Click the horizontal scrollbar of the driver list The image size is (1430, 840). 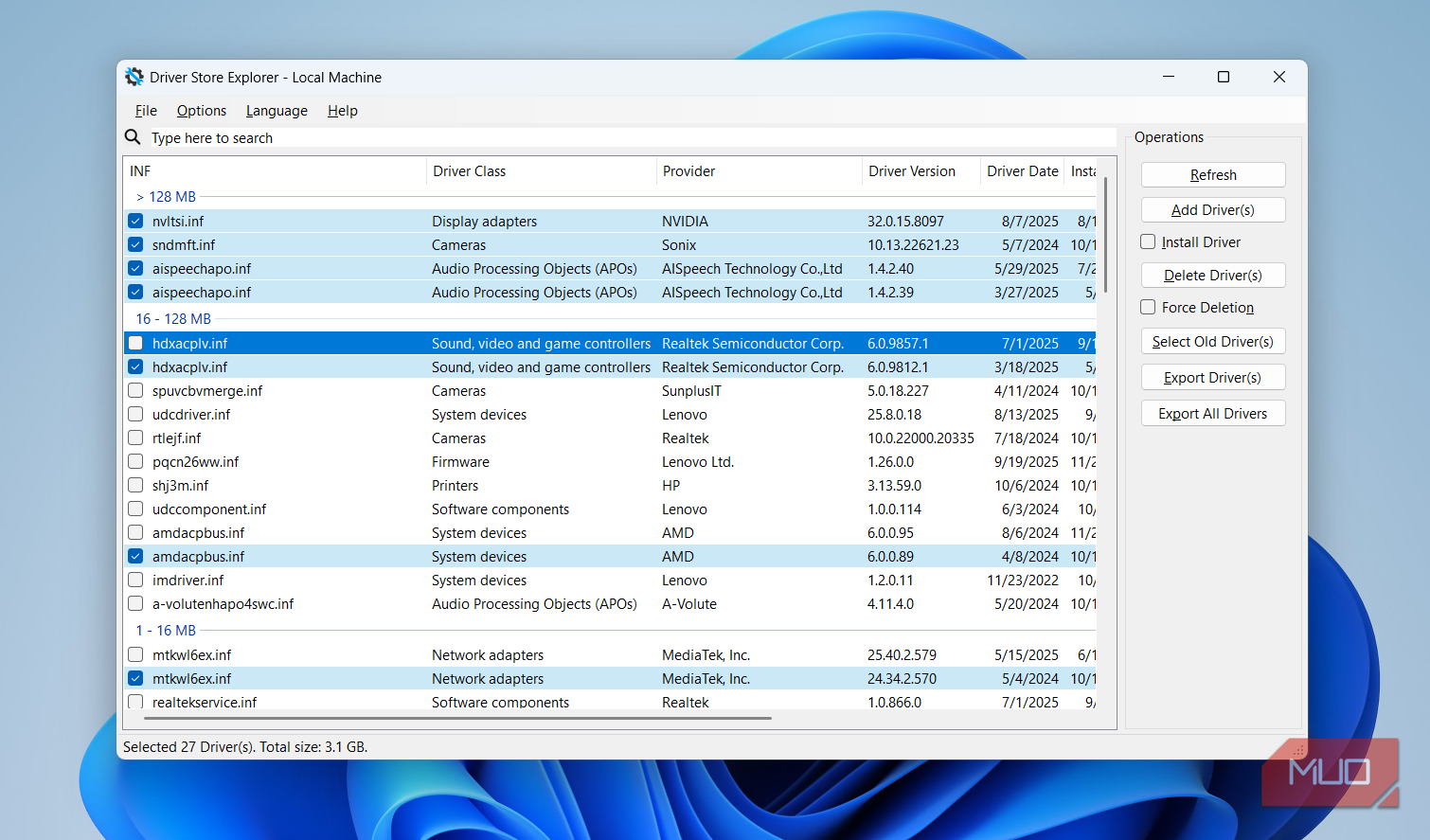(x=455, y=718)
